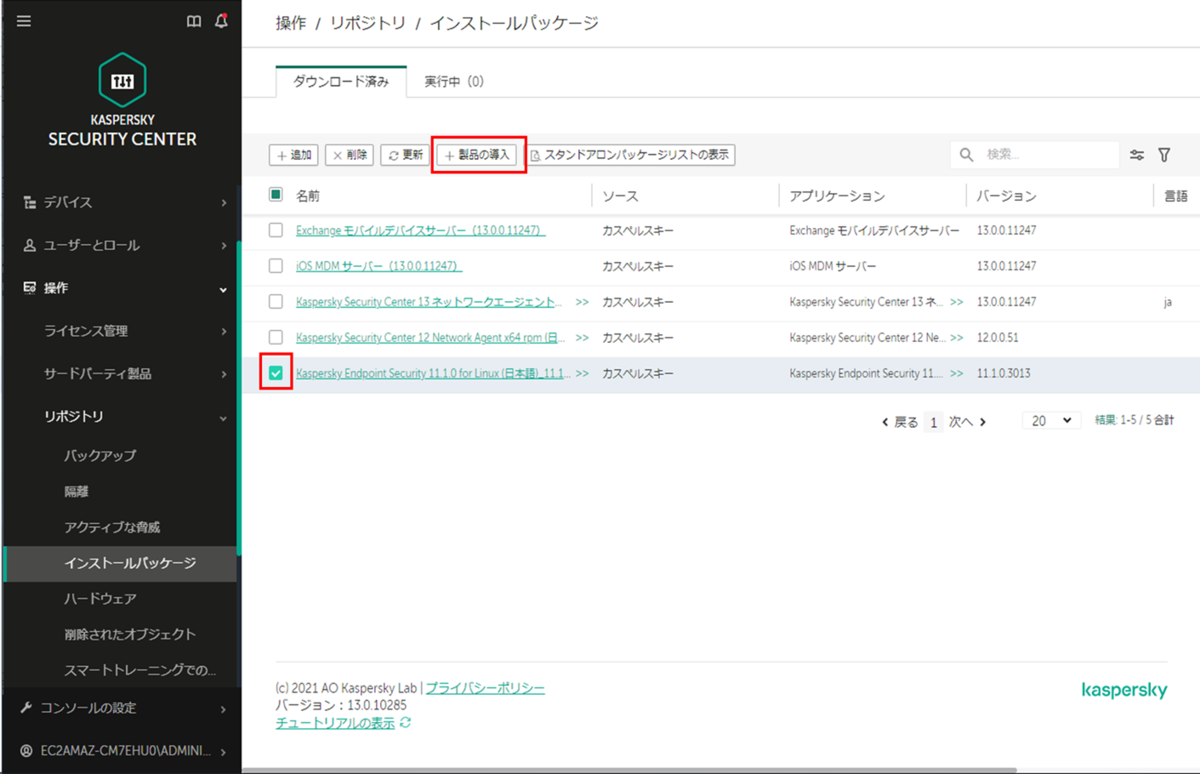Sort by the 名前 column header
The width and height of the screenshot is (1200, 774).
coord(308,196)
